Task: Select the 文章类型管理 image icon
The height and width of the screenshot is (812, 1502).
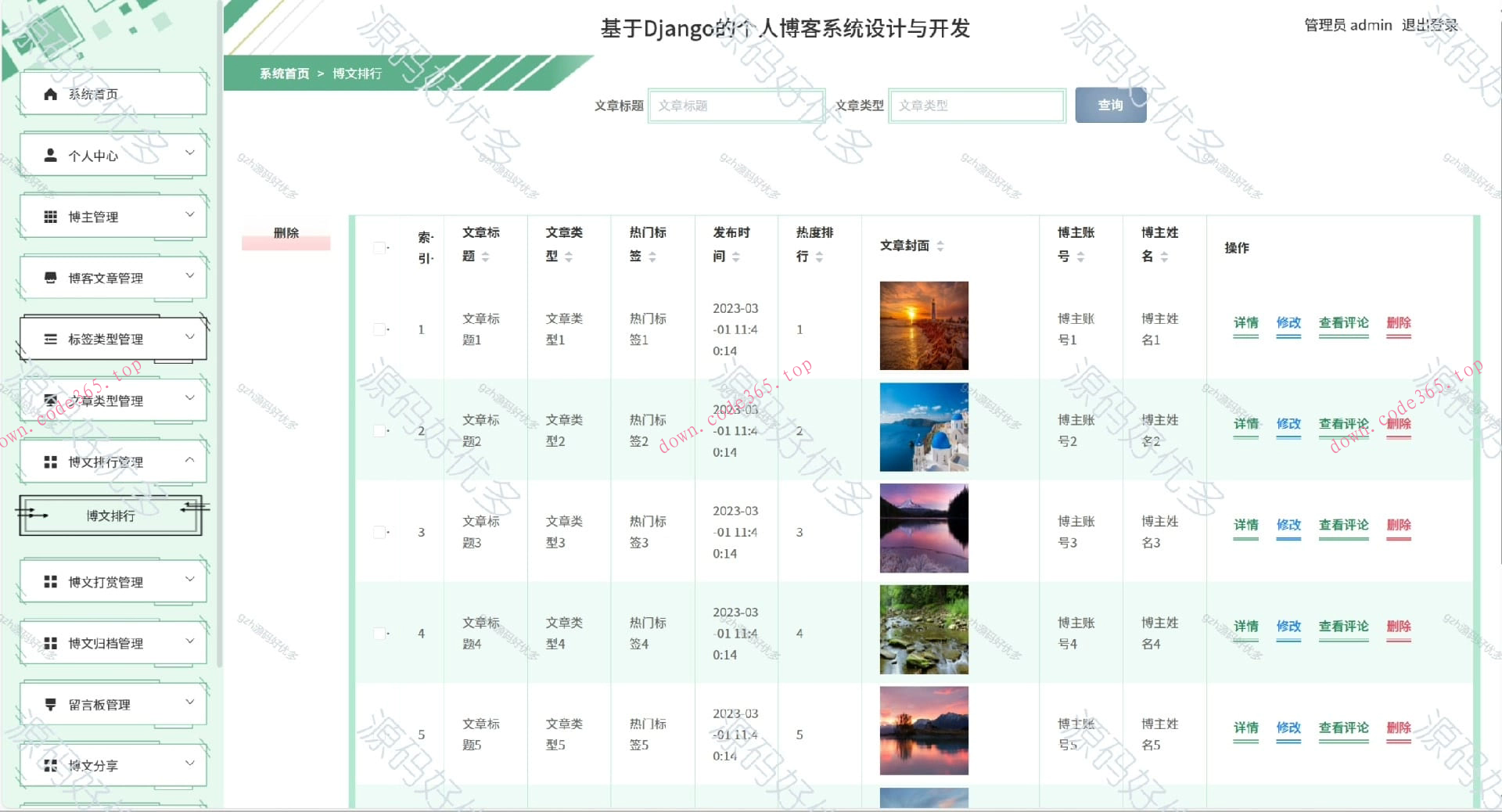Action: (49, 399)
